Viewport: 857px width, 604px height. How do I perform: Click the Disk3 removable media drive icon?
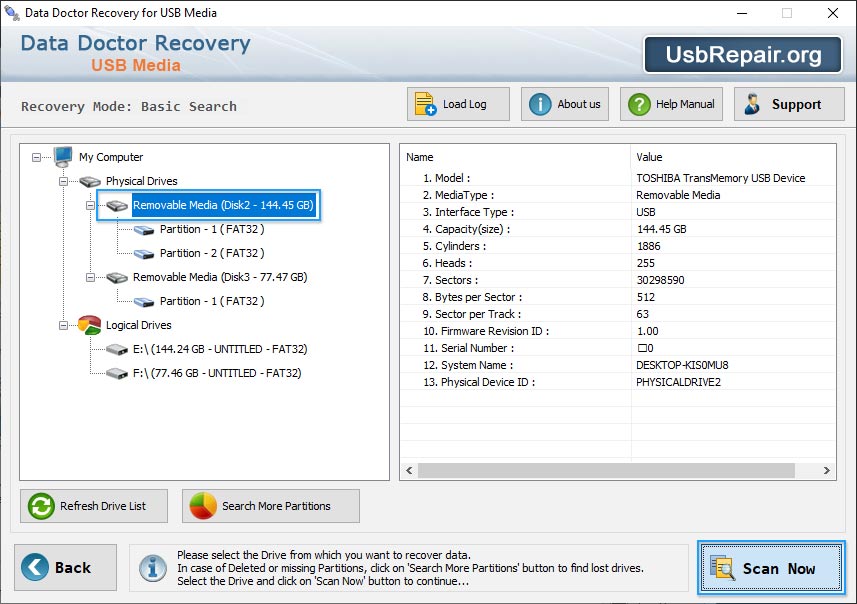pos(117,278)
